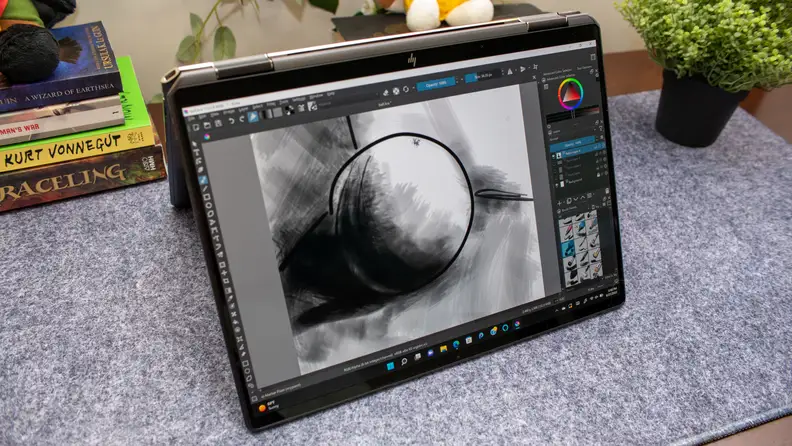The height and width of the screenshot is (446, 792).
Task: Reload the original brush preset
Action: coord(406,89)
